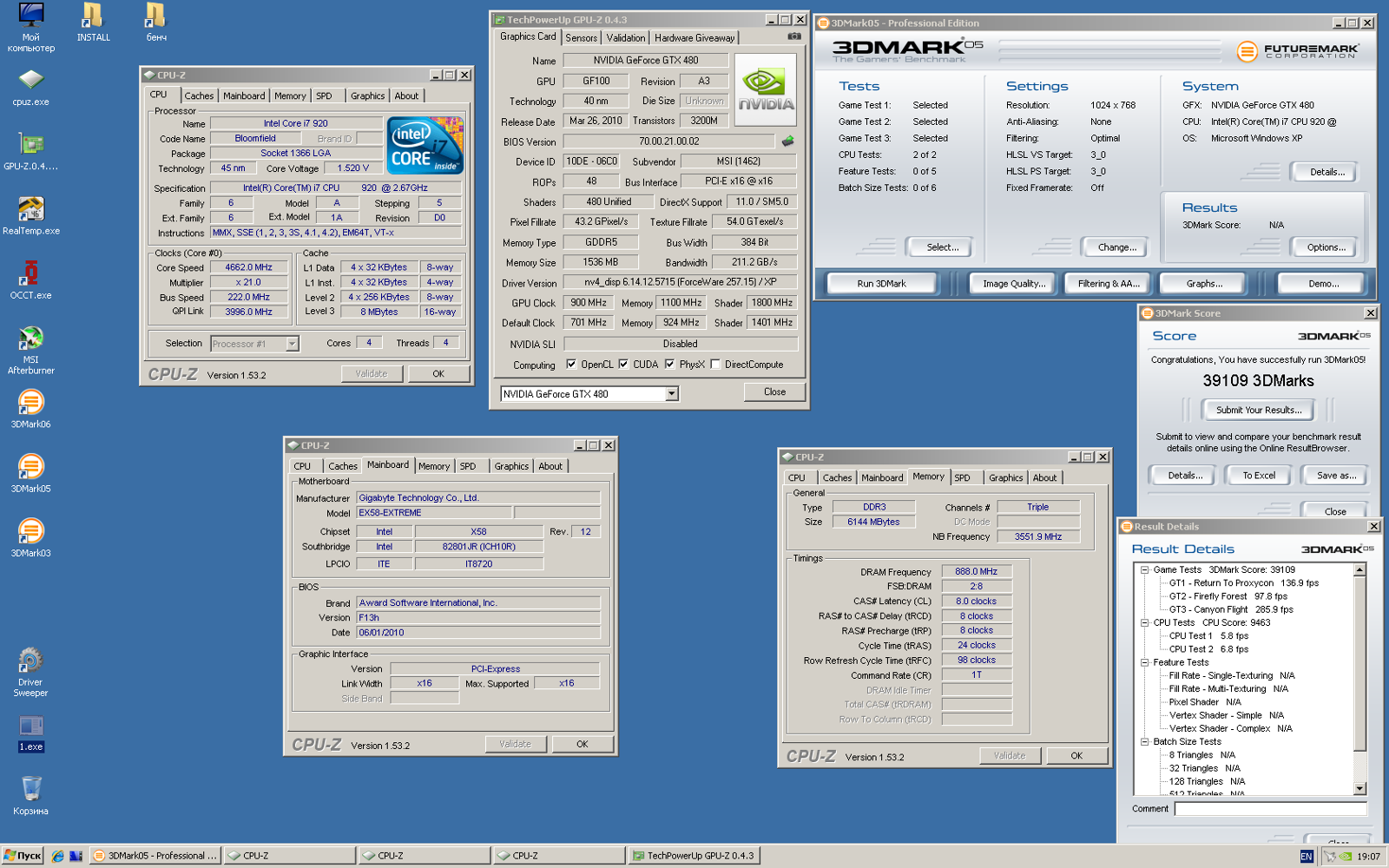The image size is (1389, 868).
Task: Click the Show Desktop quick launch icon
Action: coord(76,856)
